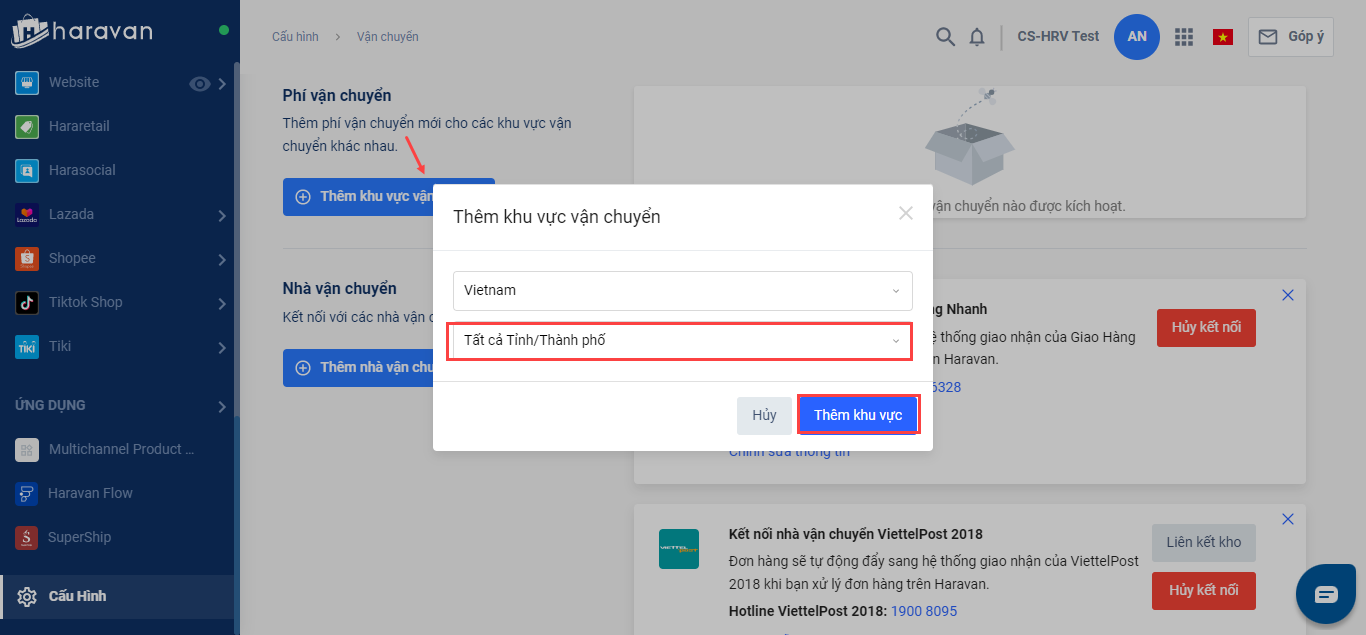Click the Vận chuyển breadcrumb
This screenshot has height=635, width=1366.
point(388,37)
